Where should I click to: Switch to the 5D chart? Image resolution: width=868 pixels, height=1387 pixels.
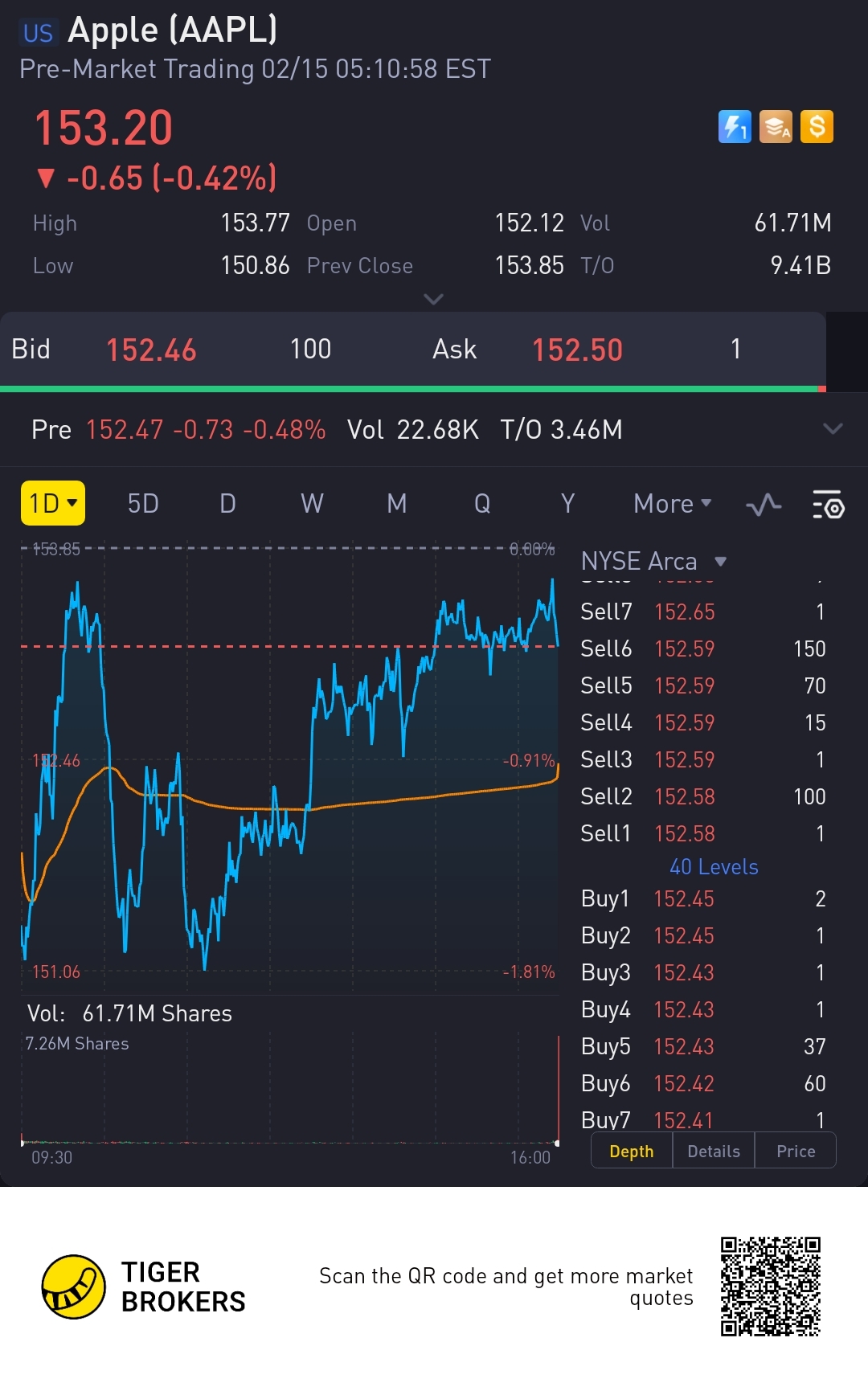143,504
